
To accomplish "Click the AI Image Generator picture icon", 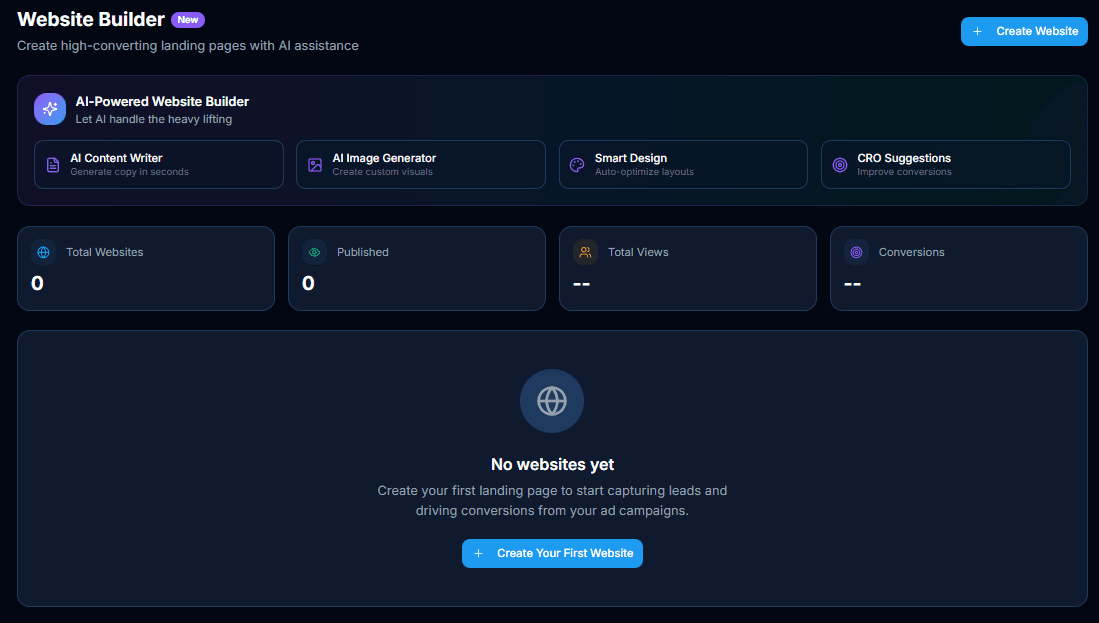I will [x=315, y=164].
